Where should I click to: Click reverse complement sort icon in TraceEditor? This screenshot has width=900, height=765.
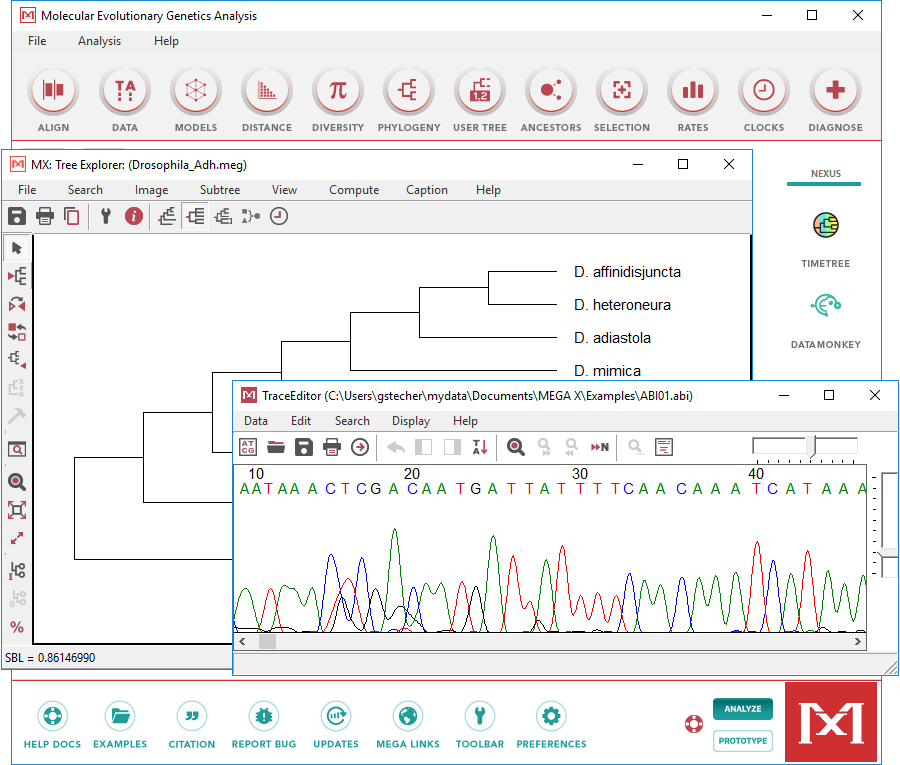pos(480,447)
